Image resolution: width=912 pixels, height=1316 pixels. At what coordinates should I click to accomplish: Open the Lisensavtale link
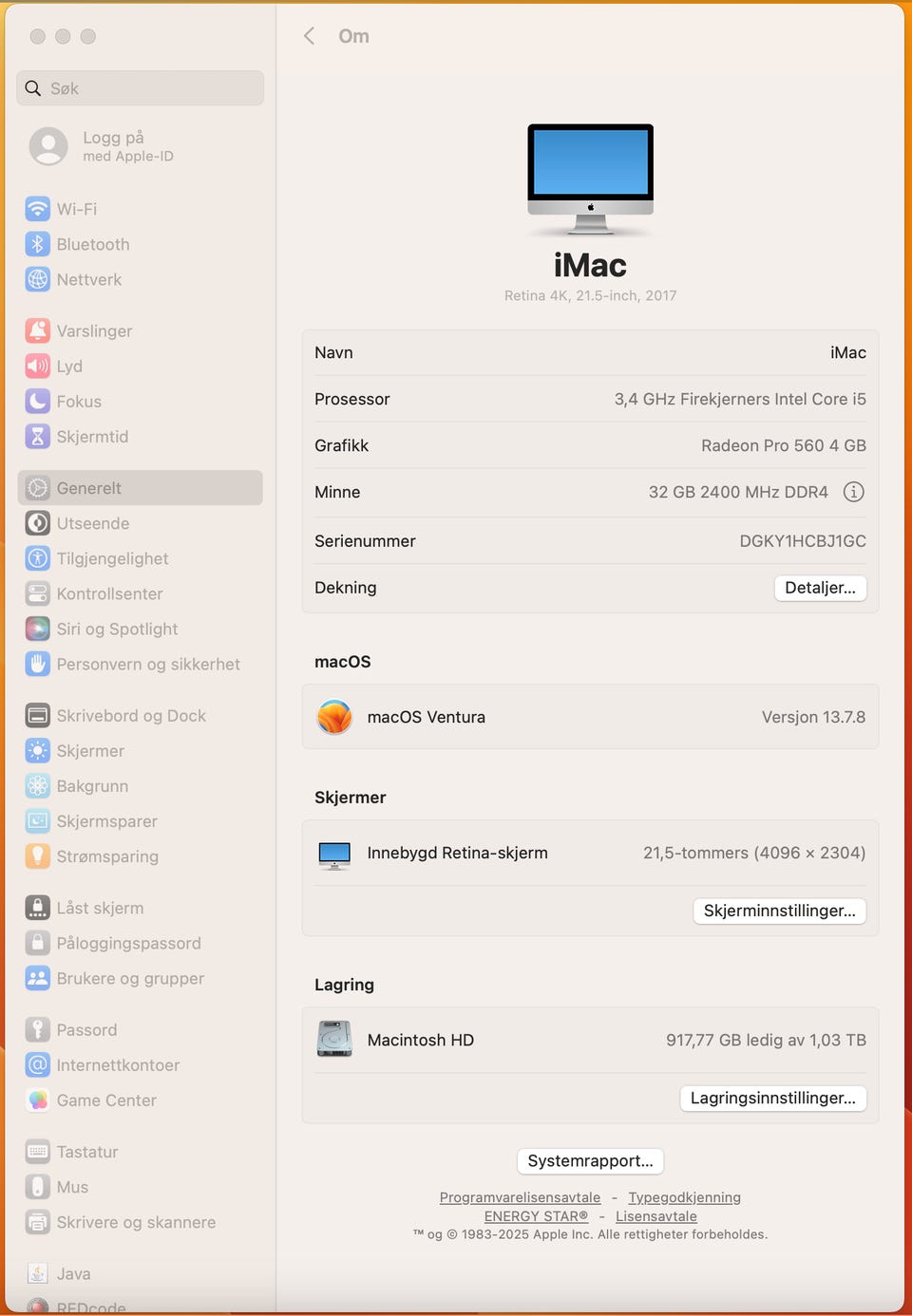coord(656,1216)
